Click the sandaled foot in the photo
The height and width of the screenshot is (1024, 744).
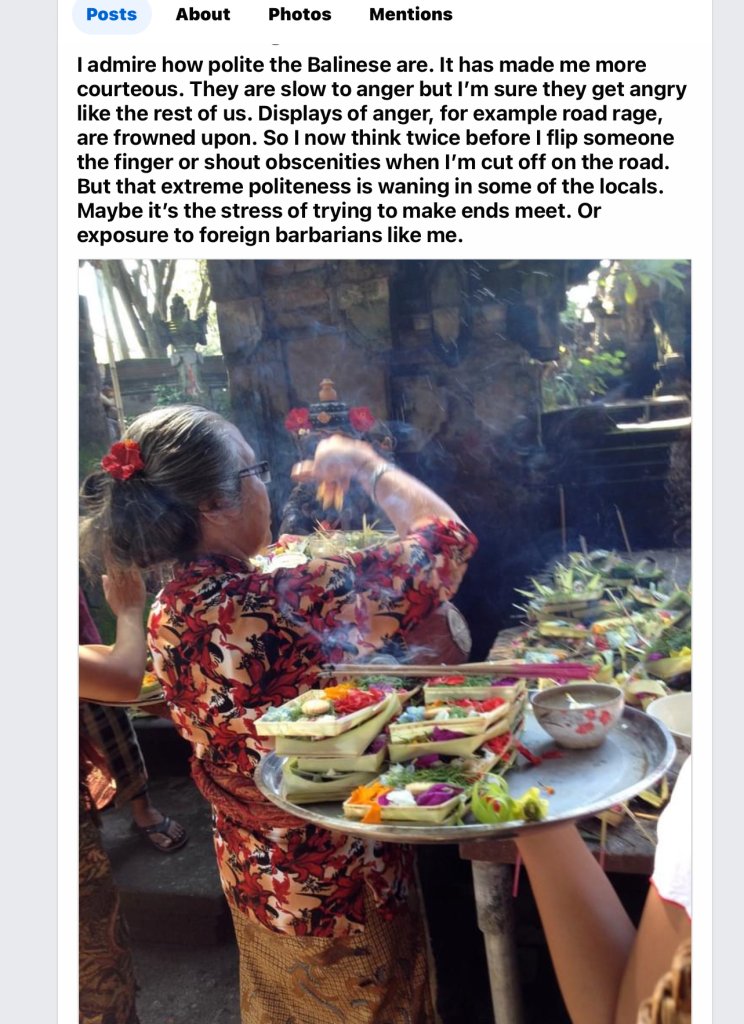tap(159, 831)
